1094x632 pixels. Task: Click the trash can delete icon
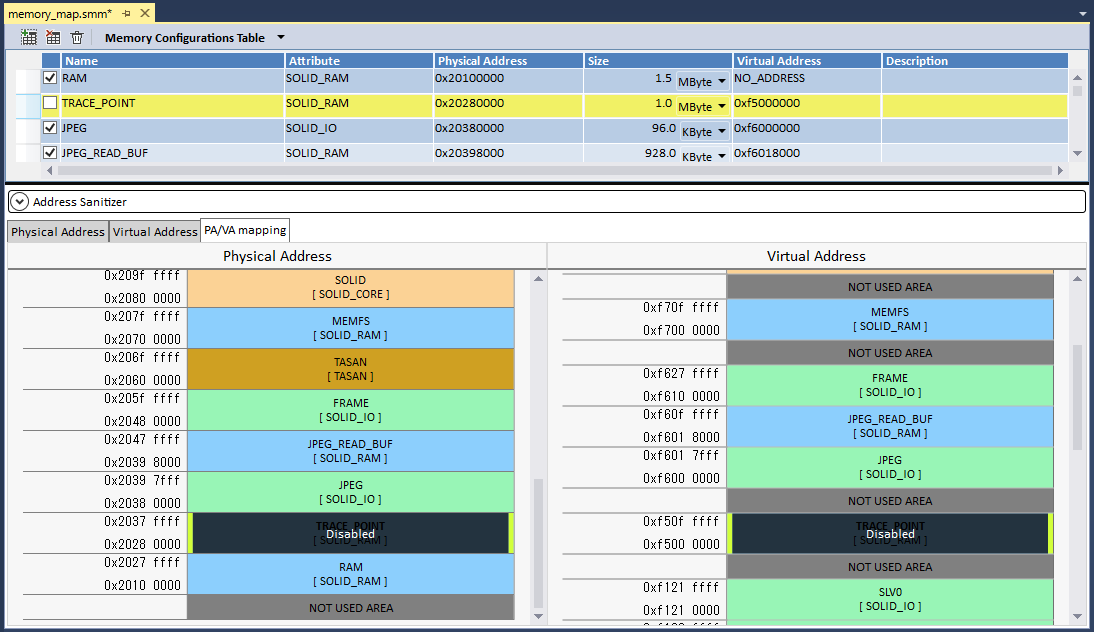pyautogui.click(x=77, y=38)
